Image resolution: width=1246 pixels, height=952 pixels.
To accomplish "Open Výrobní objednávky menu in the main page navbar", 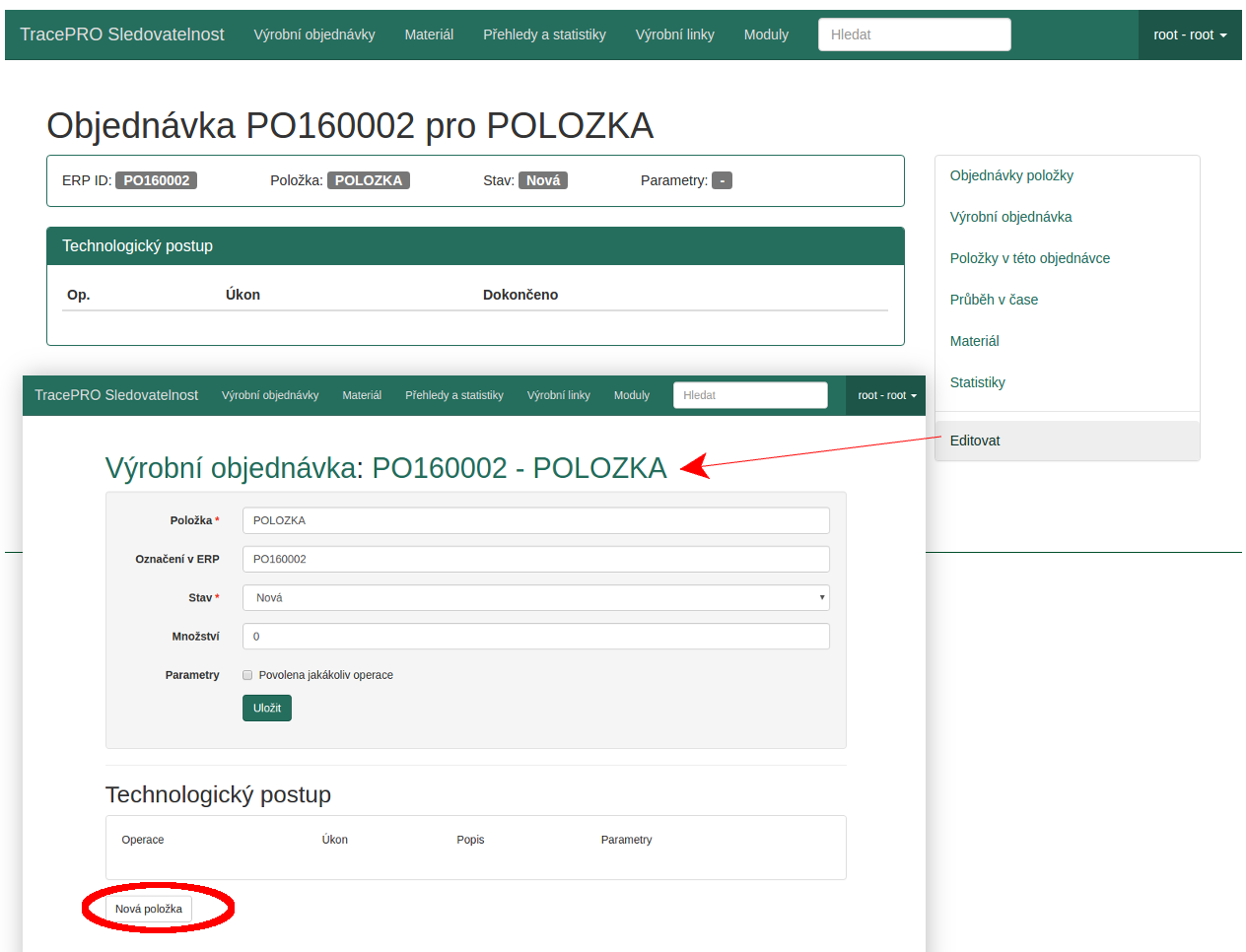I will 314,34.
